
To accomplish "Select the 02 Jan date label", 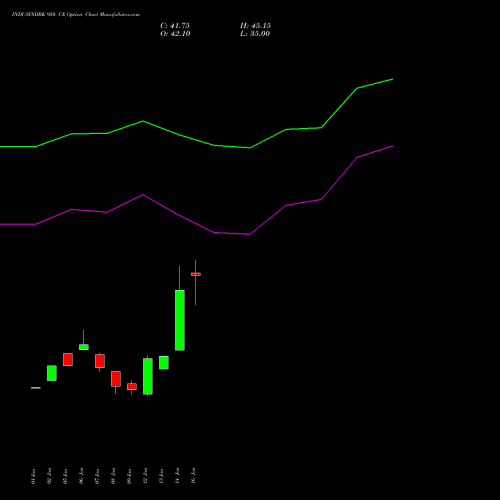I will tap(49, 476).
